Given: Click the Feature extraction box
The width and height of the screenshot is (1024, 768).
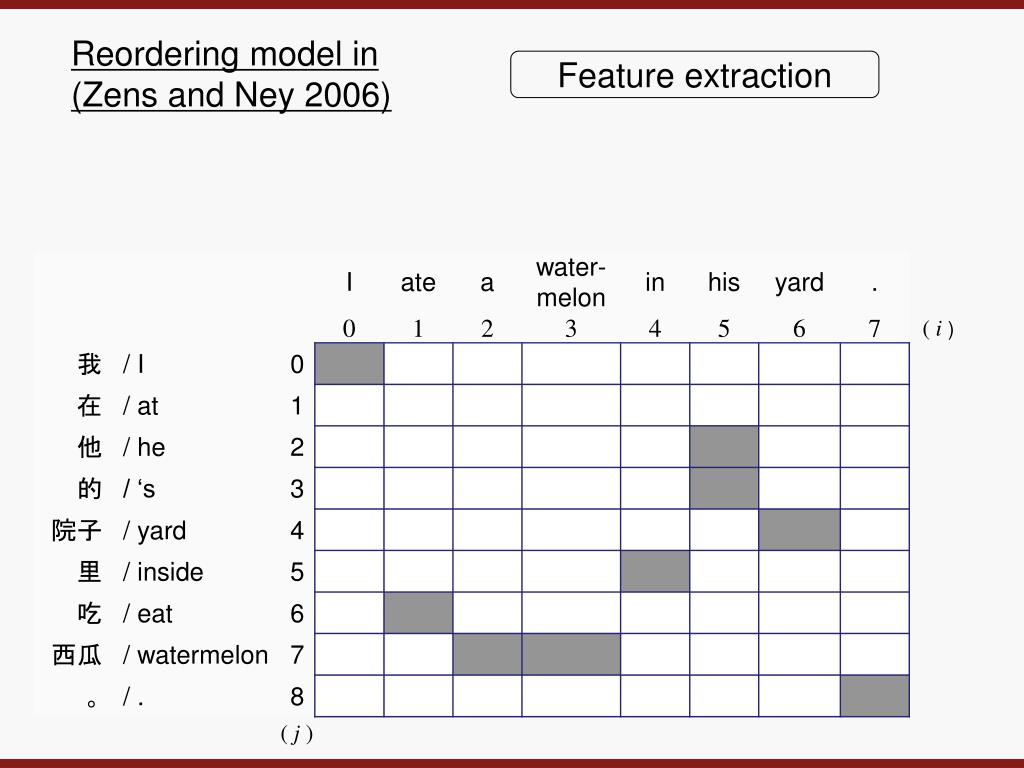Looking at the screenshot, I should coord(694,74).
